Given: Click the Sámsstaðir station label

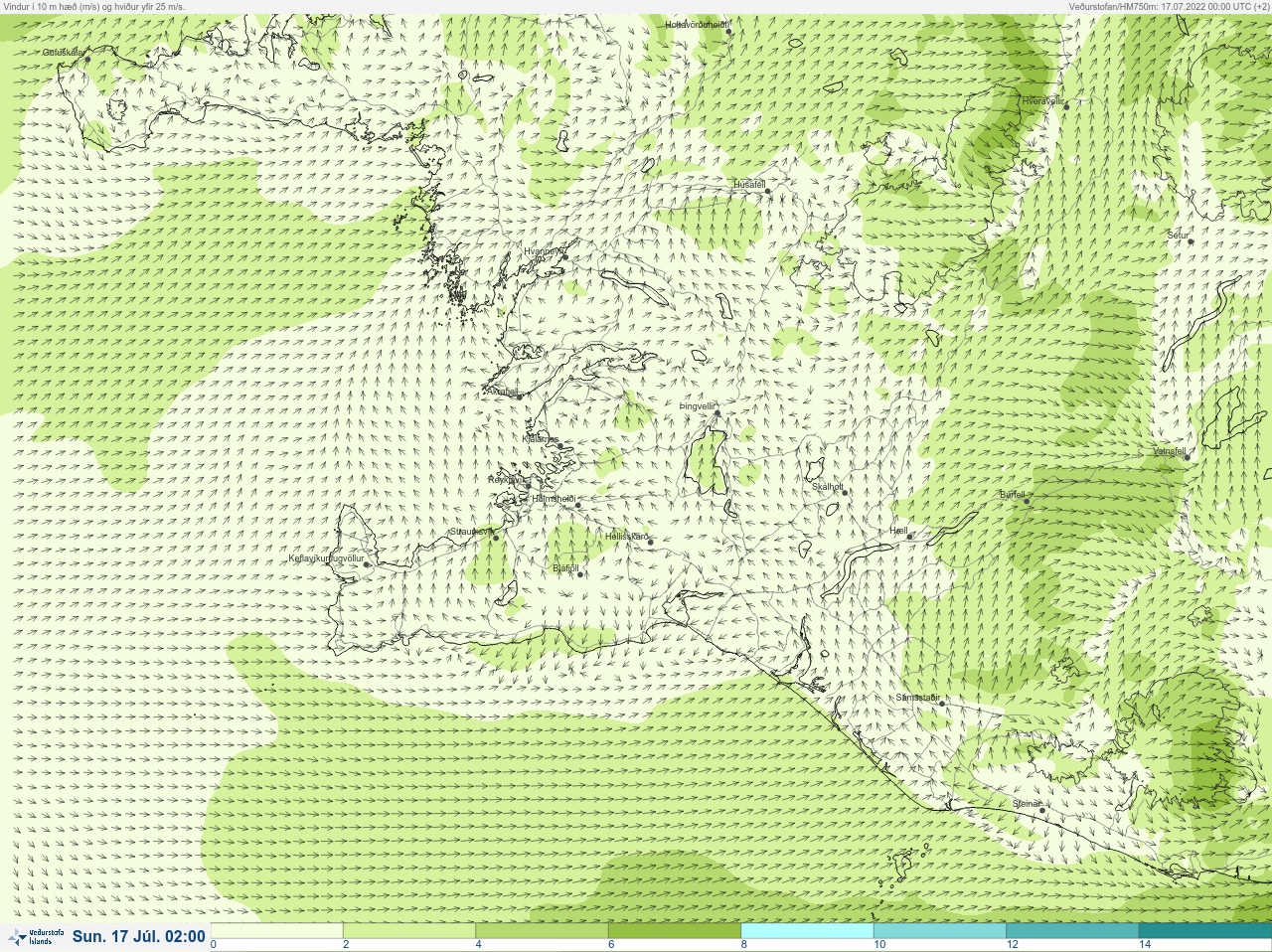Looking at the screenshot, I should (917, 698).
